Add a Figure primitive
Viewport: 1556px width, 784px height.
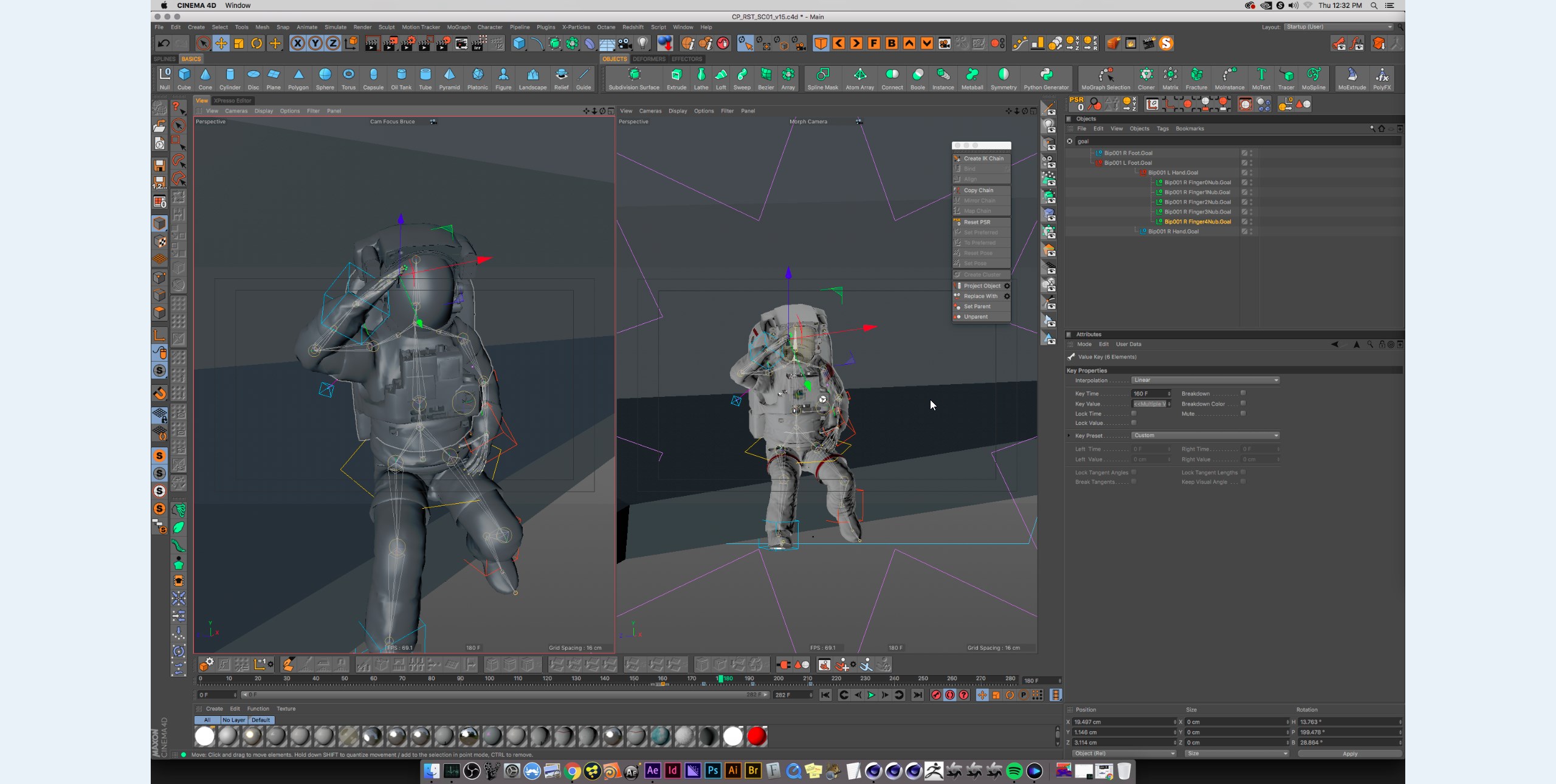(x=503, y=78)
